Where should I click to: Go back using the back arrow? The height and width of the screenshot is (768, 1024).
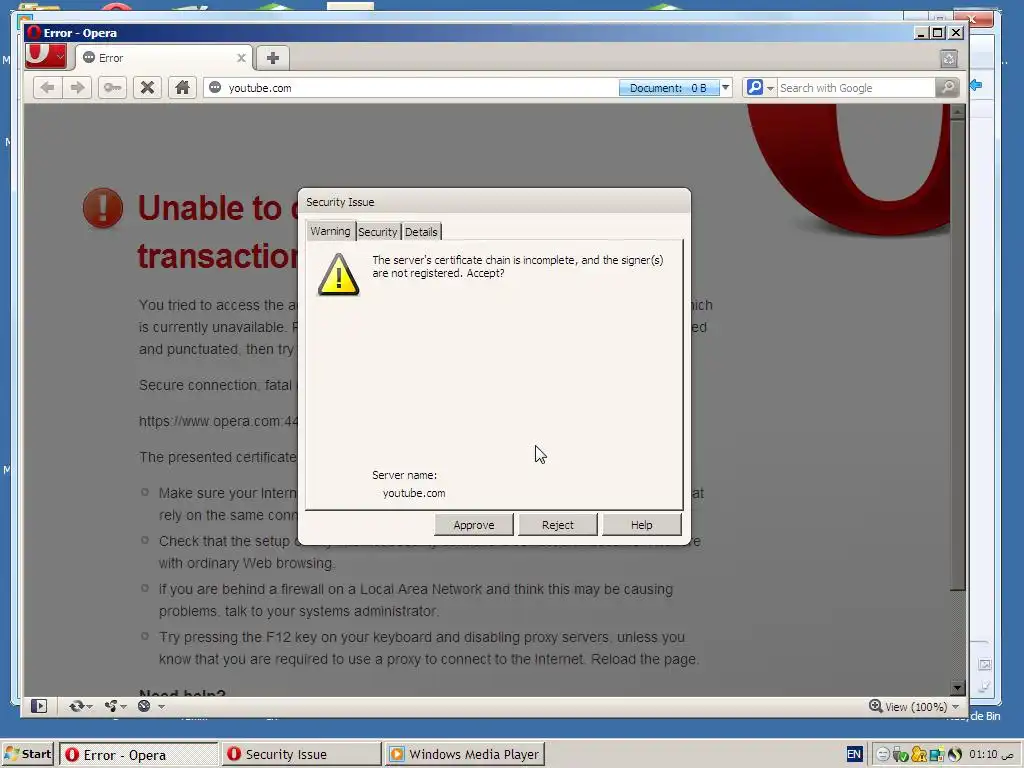tap(48, 88)
